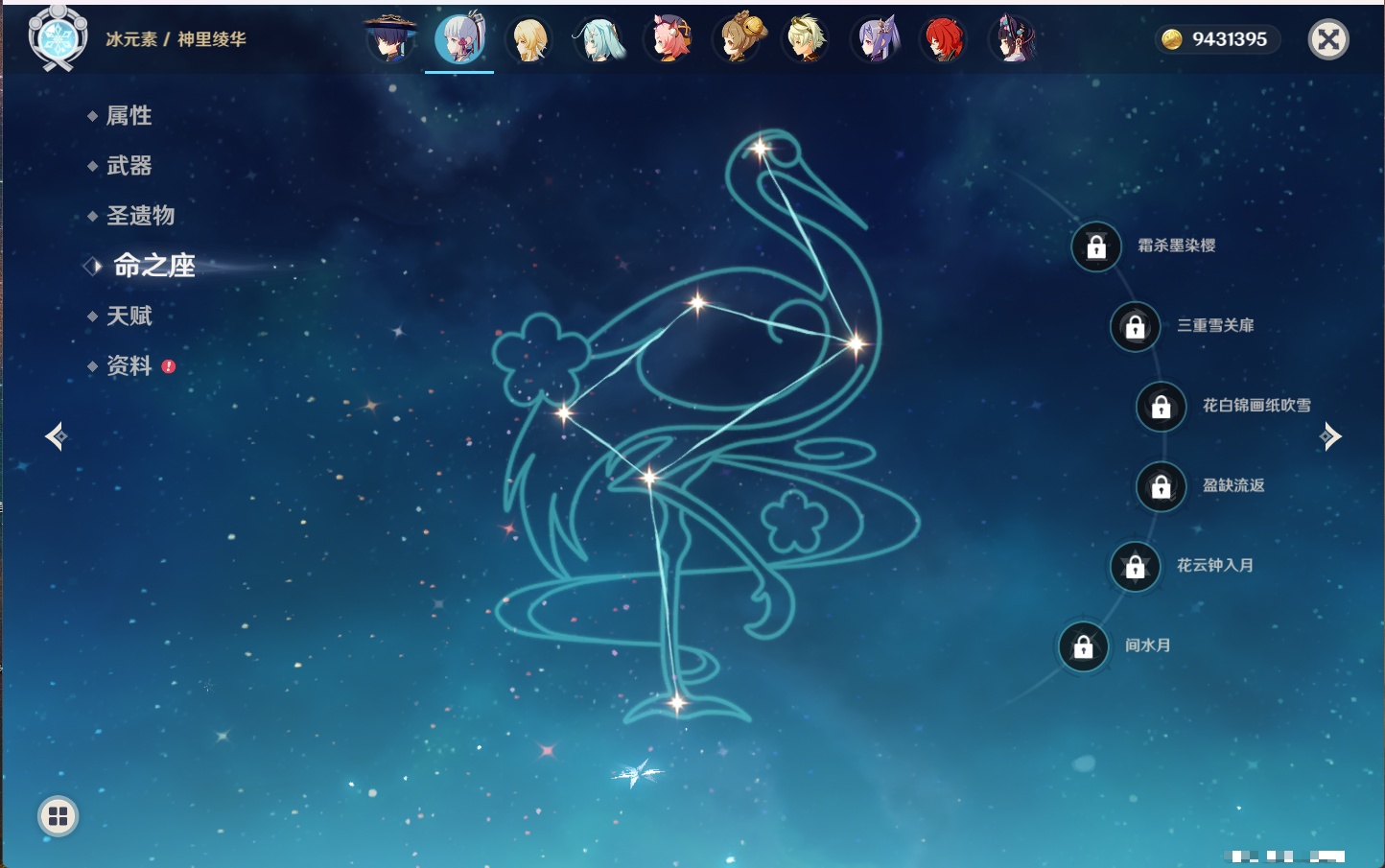The width and height of the screenshot is (1385, 868).
Task: Pick purple-haired Keqing character portrait
Action: (x=877, y=40)
